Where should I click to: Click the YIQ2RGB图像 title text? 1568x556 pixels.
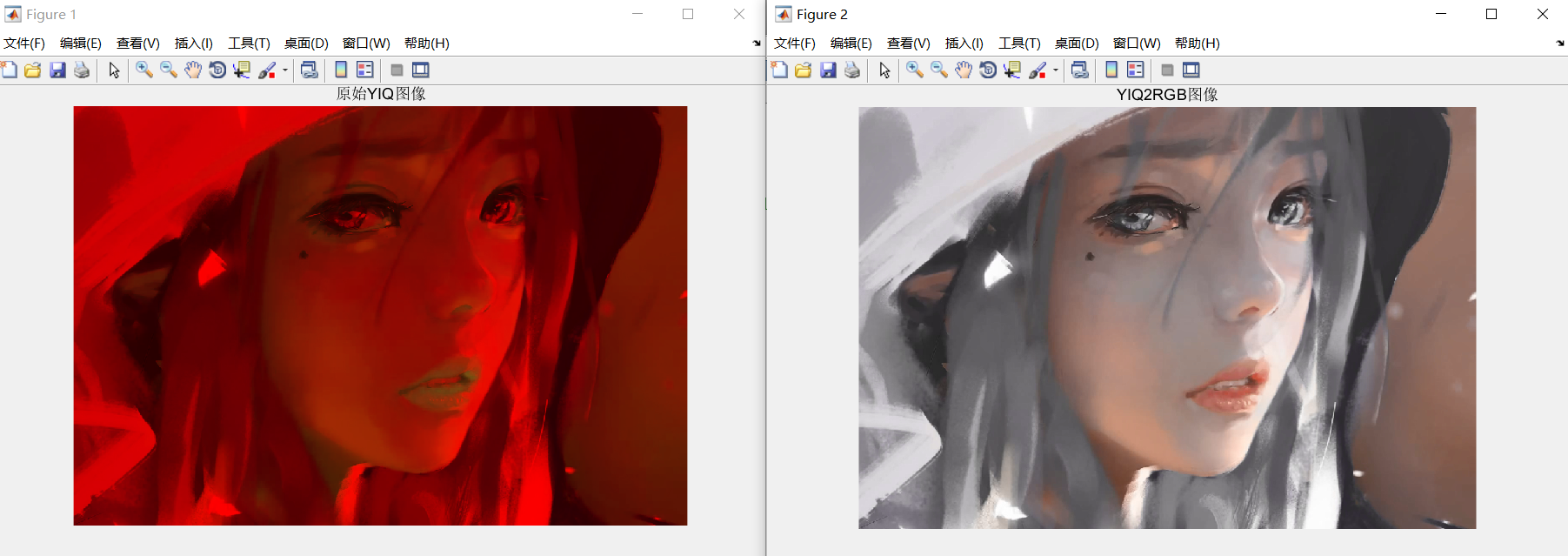point(1167,95)
